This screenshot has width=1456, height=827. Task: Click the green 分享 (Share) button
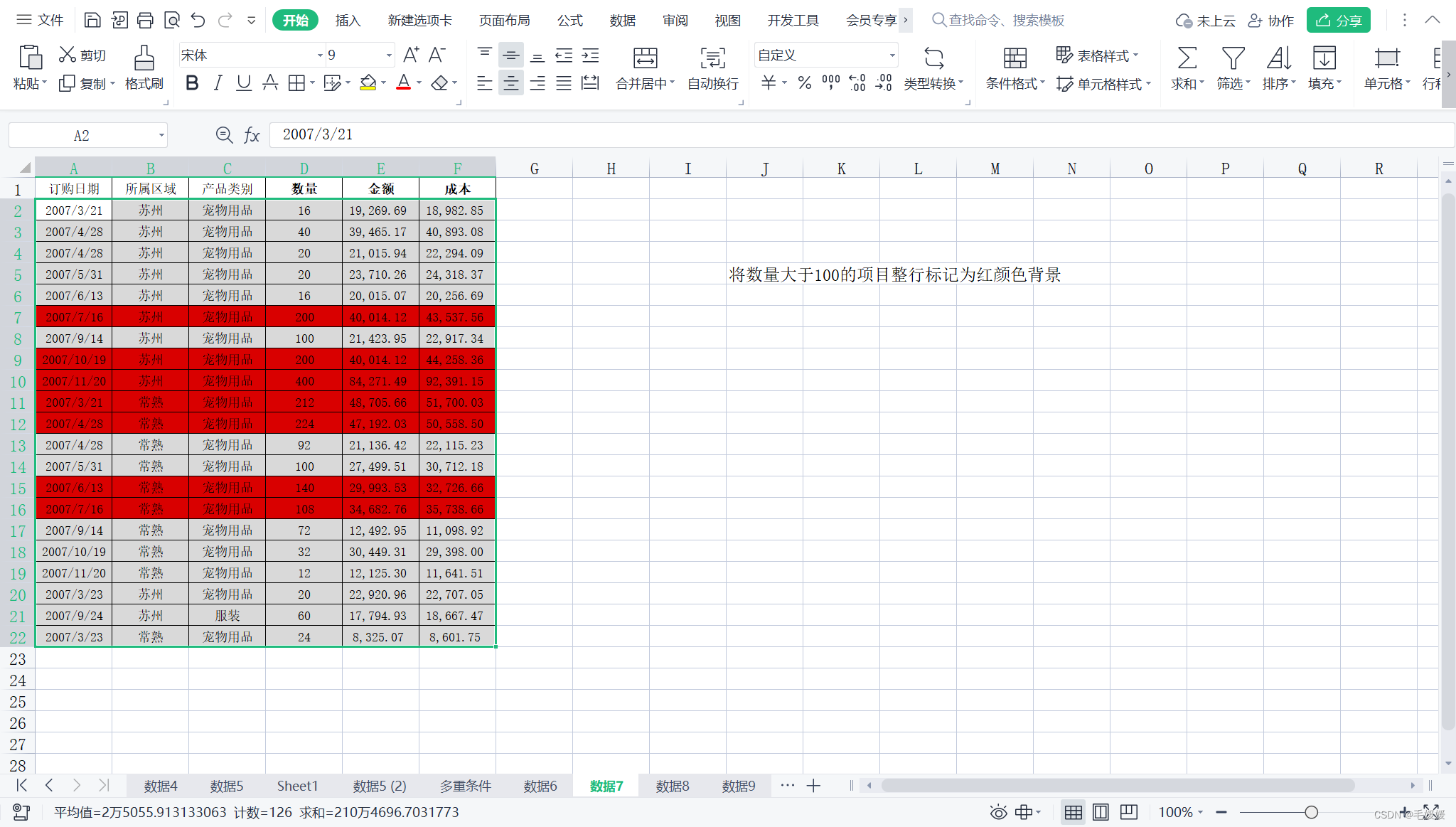1338,20
